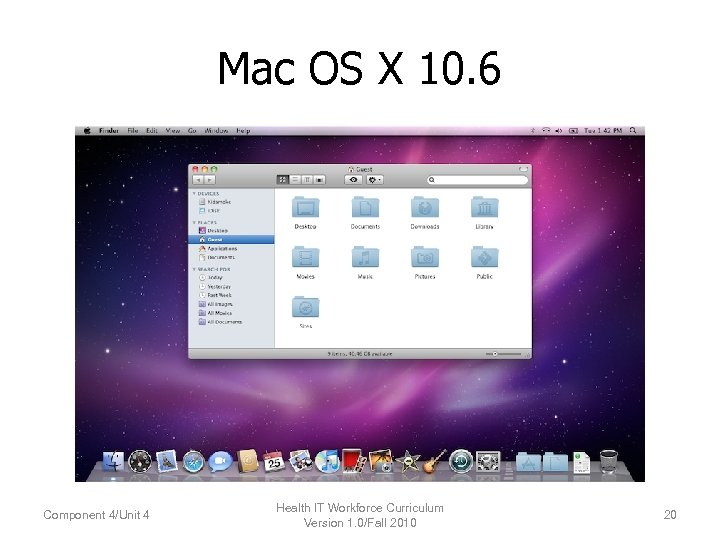Open the Library folder icon

tap(484, 207)
